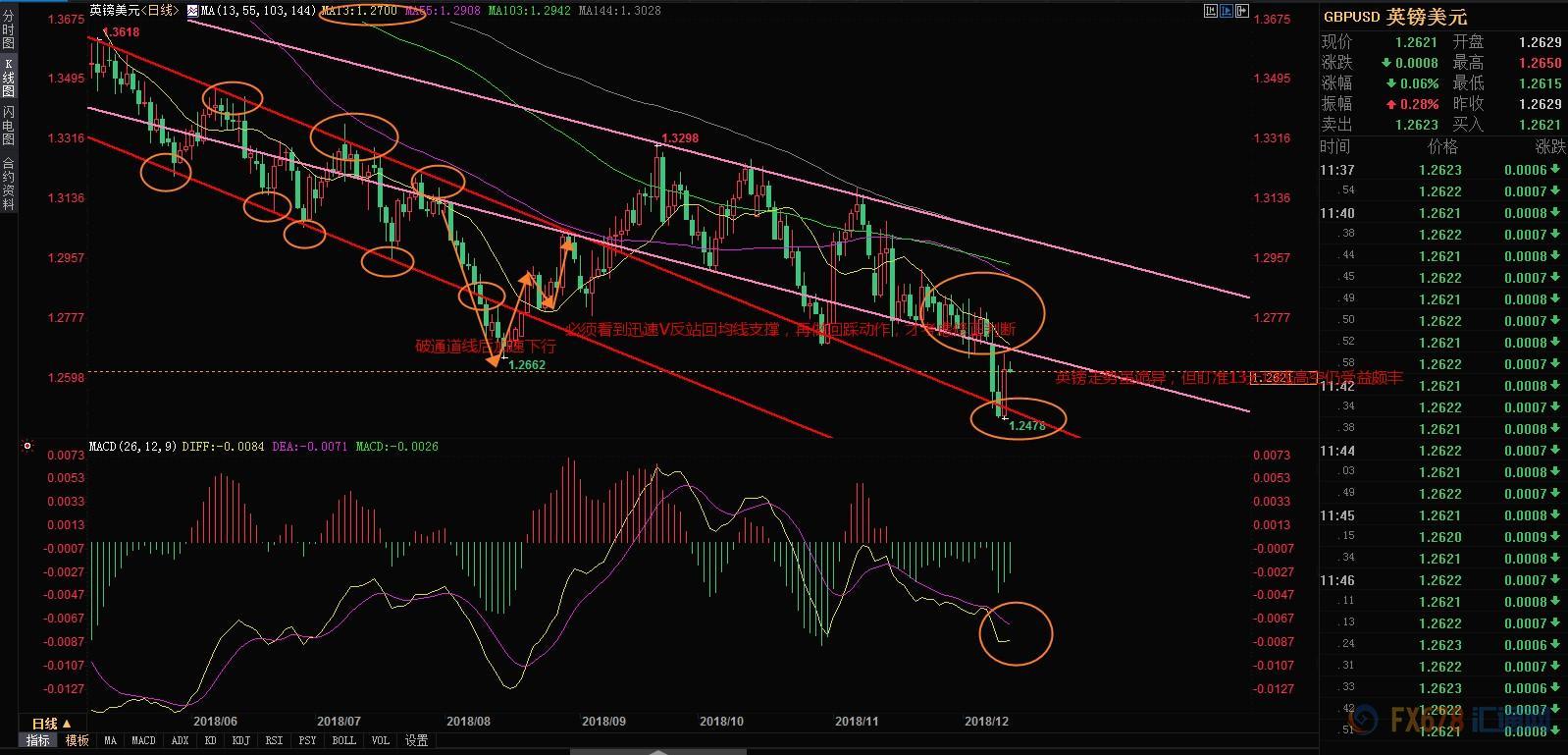The height and width of the screenshot is (755, 1568).
Task: Select the KD indicator button
Action: [210, 740]
